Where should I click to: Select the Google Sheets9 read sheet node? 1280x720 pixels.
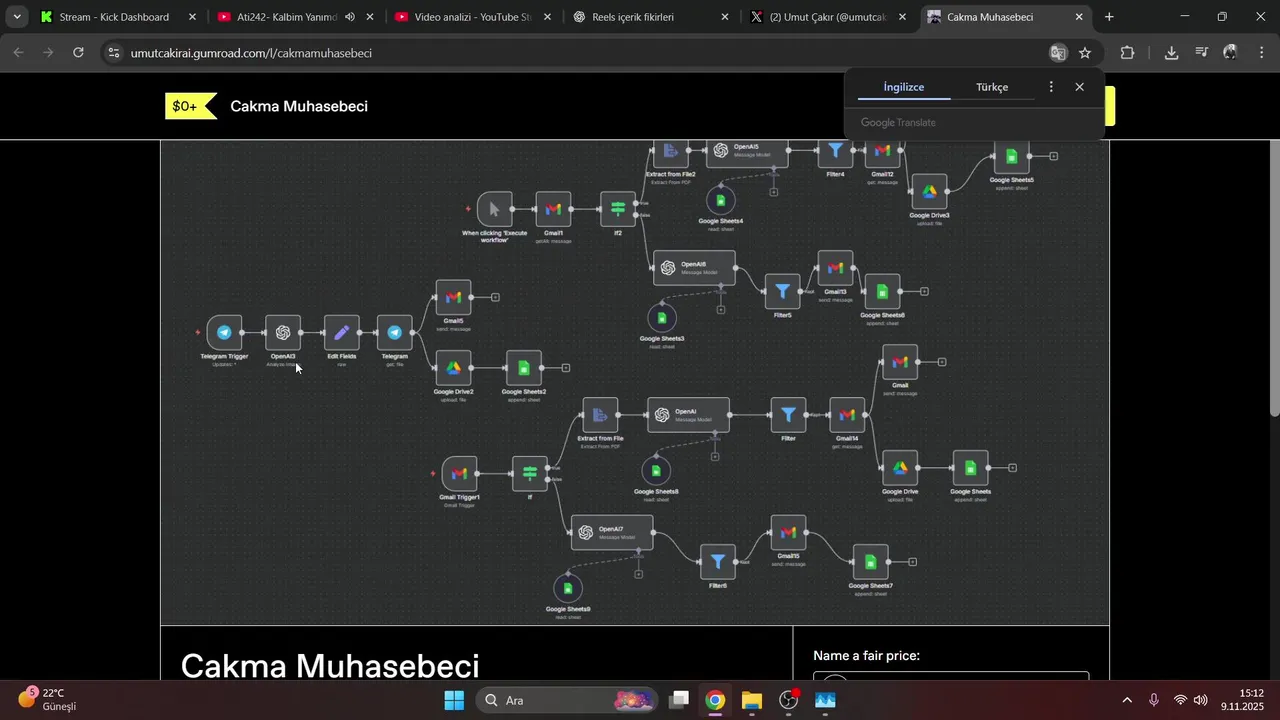pos(568,588)
